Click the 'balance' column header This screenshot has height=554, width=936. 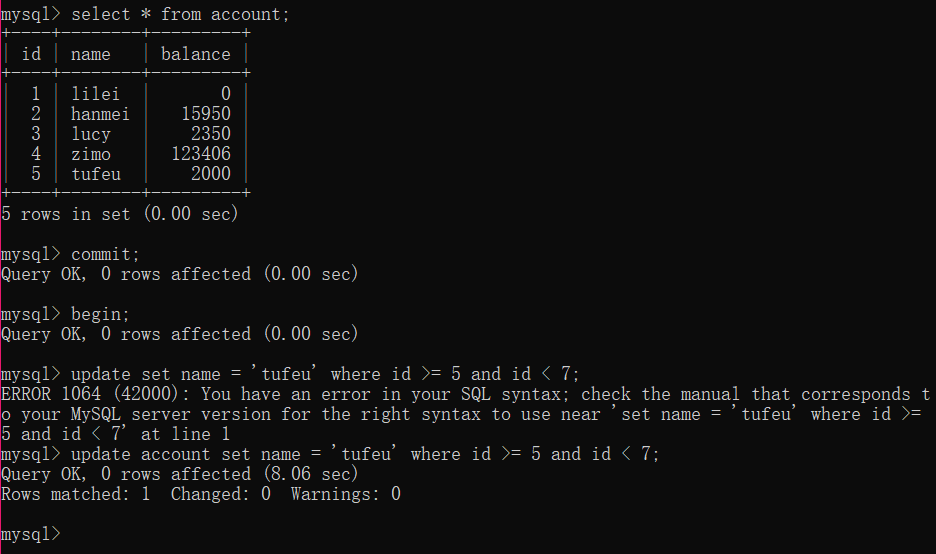(x=196, y=54)
